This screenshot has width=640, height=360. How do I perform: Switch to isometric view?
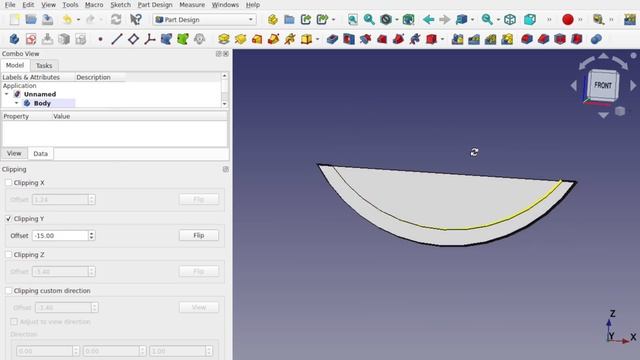click(510, 20)
